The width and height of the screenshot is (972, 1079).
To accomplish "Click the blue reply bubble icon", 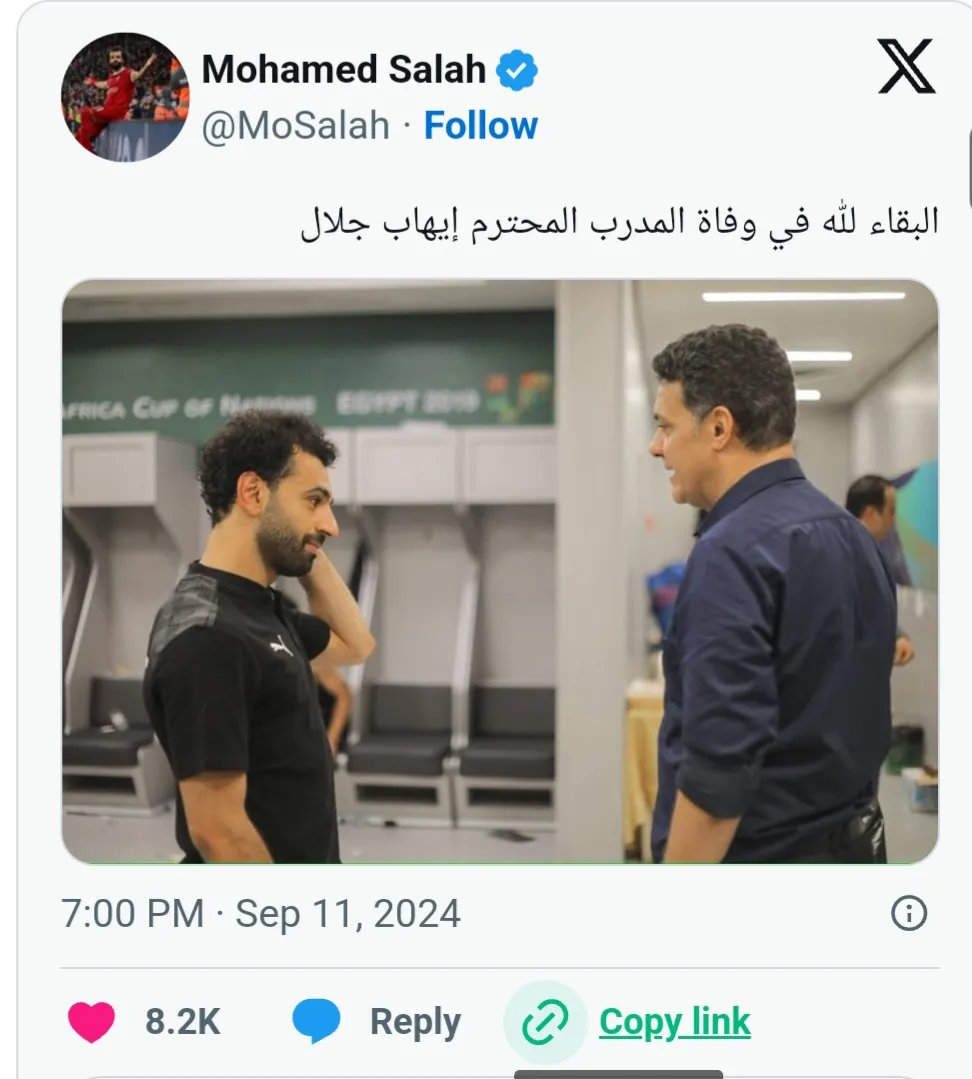I will (316, 1021).
